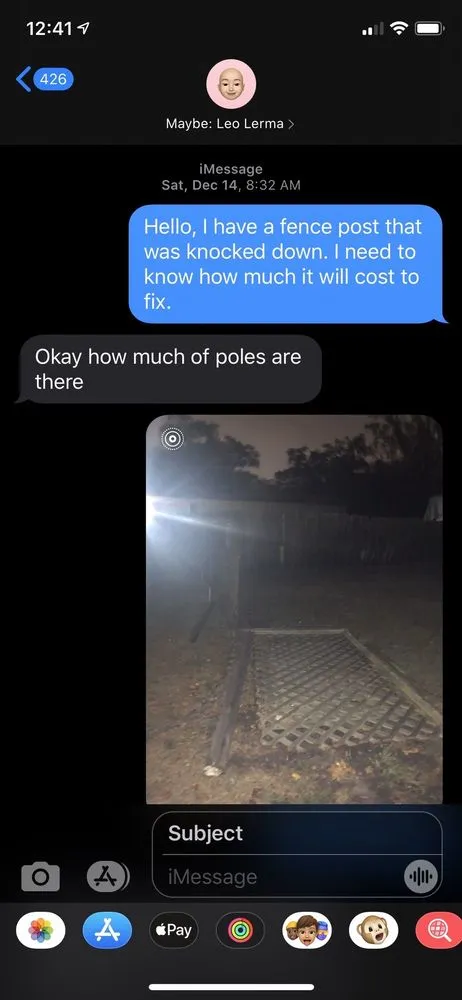Tap the Subject input field
The width and height of the screenshot is (462, 1000).
click(297, 833)
